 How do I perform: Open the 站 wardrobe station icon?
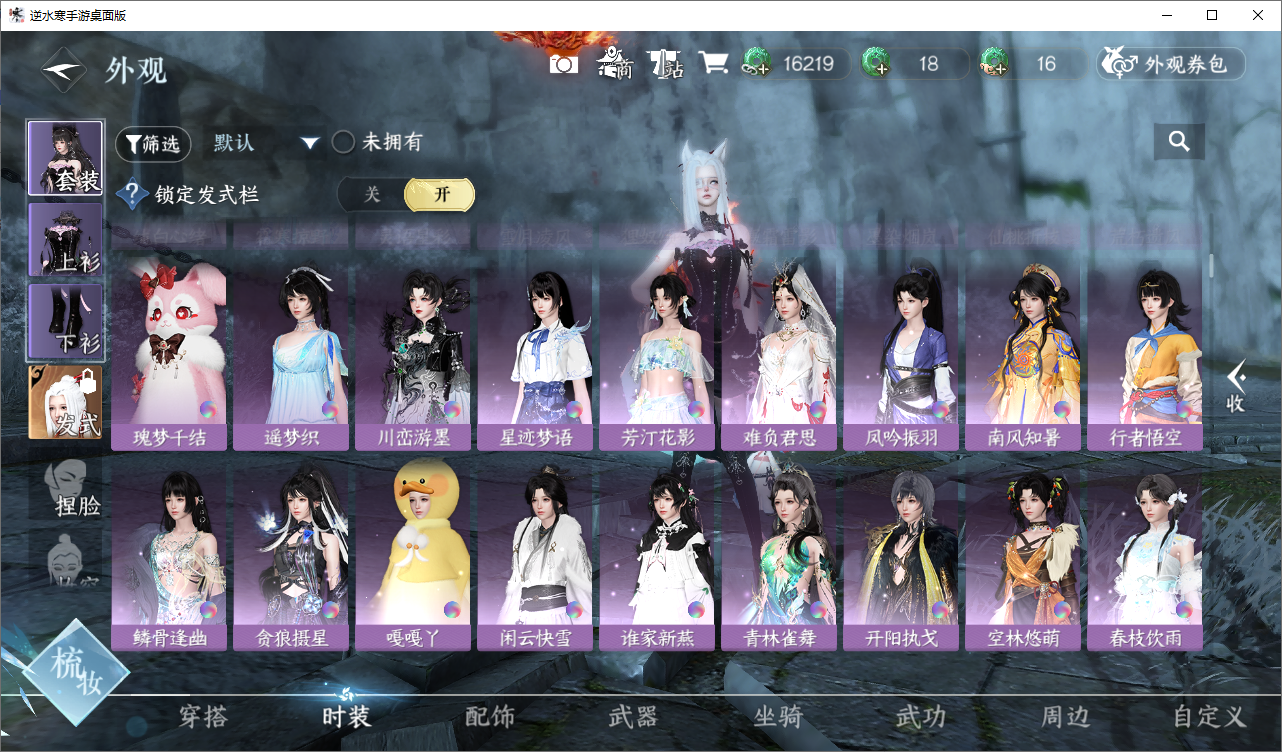(664, 64)
